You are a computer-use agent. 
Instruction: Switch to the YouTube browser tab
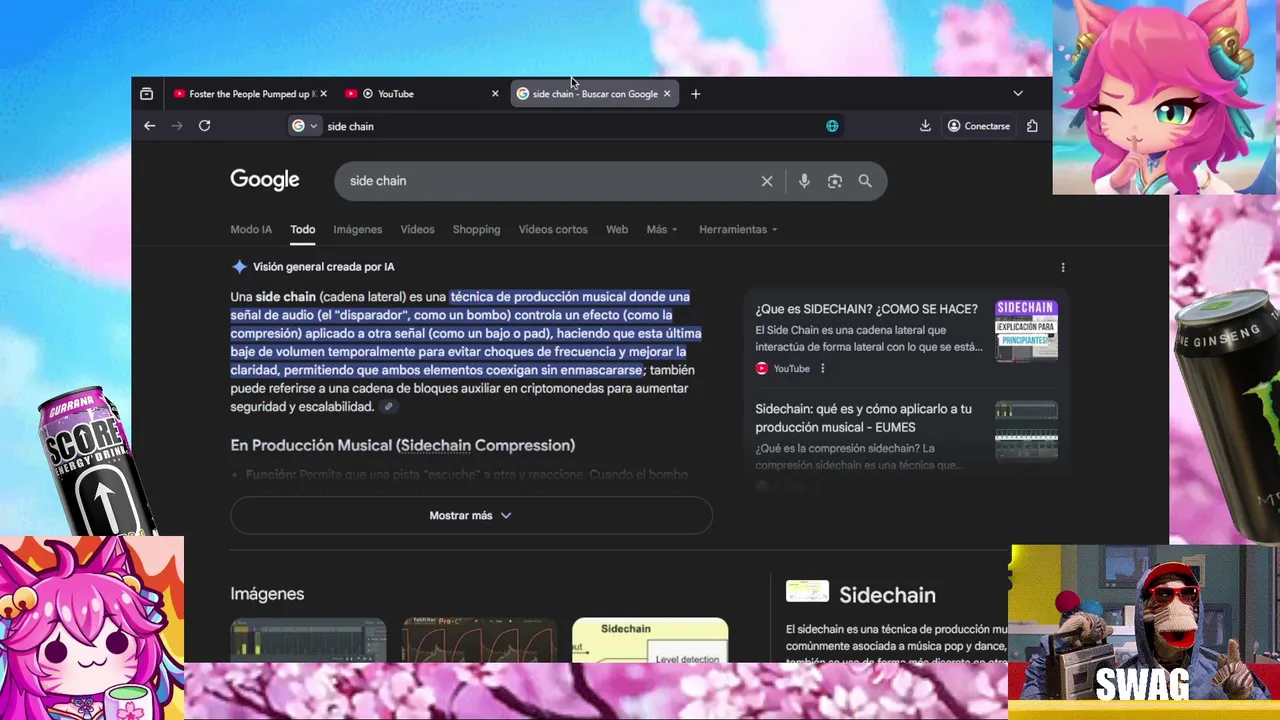420,94
